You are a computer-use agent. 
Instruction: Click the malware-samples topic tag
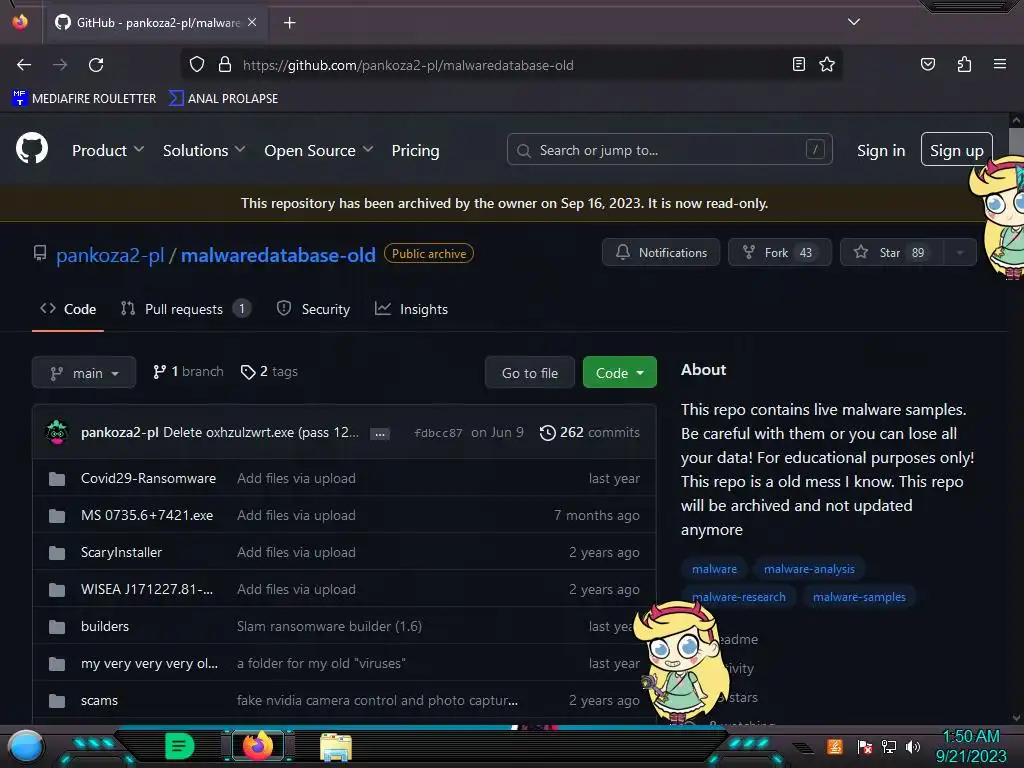[859, 597]
